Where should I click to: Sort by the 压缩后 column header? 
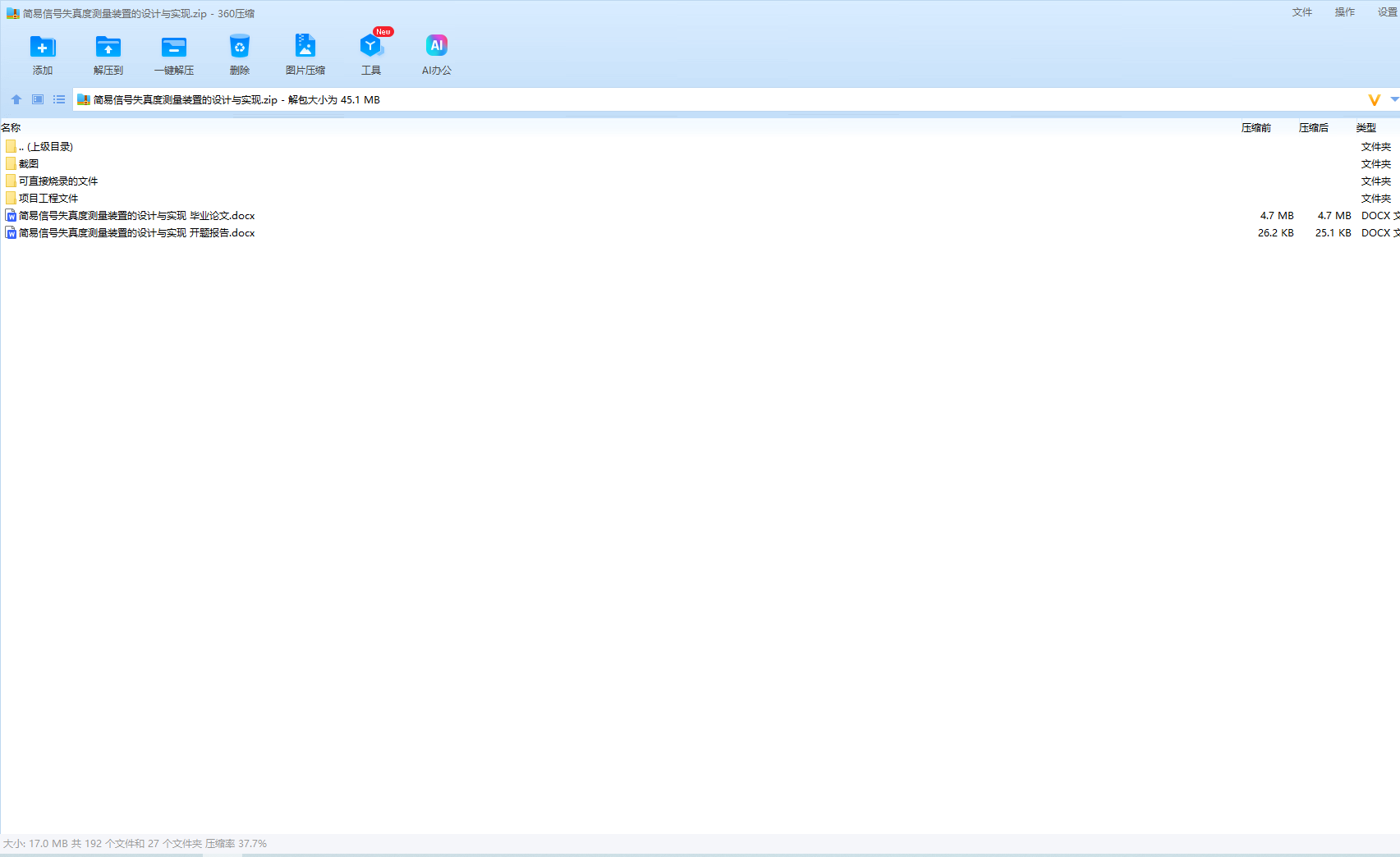[1314, 128]
